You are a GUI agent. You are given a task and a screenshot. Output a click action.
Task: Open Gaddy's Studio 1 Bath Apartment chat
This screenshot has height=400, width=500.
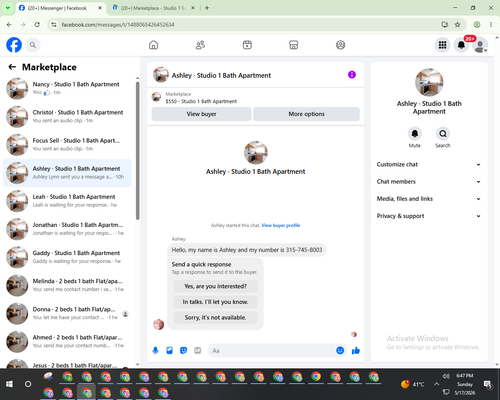point(67,257)
